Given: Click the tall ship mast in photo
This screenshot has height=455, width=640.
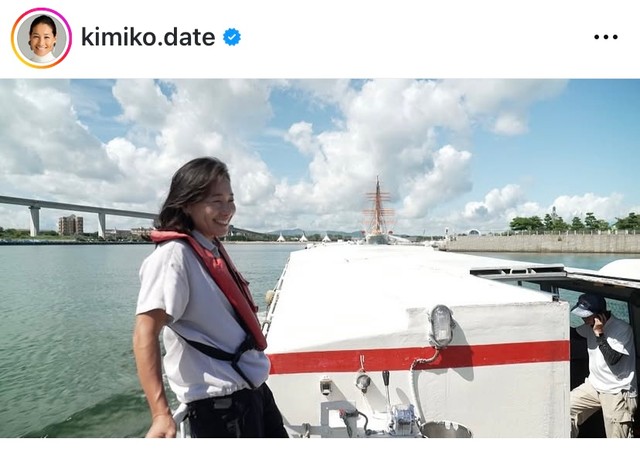Looking at the screenshot, I should [378, 208].
